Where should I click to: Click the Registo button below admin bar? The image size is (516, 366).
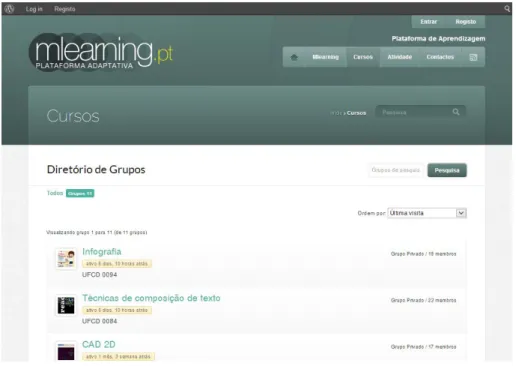[x=466, y=22]
